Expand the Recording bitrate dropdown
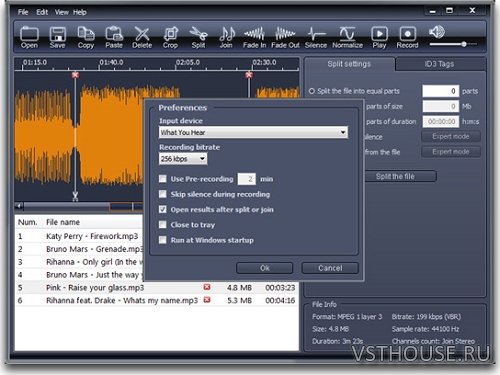The image size is (500, 375). (183, 159)
